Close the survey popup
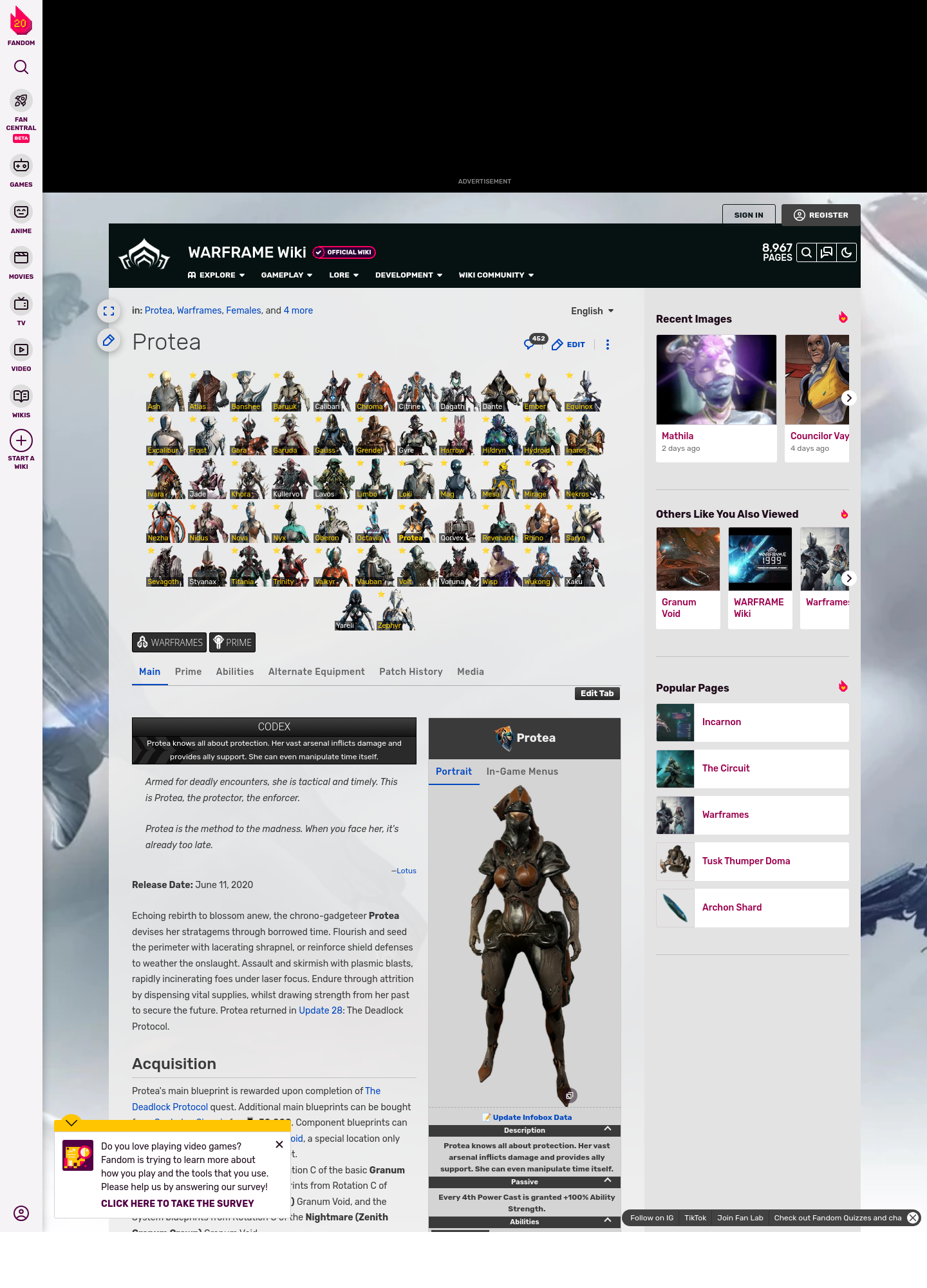 click(x=279, y=1144)
